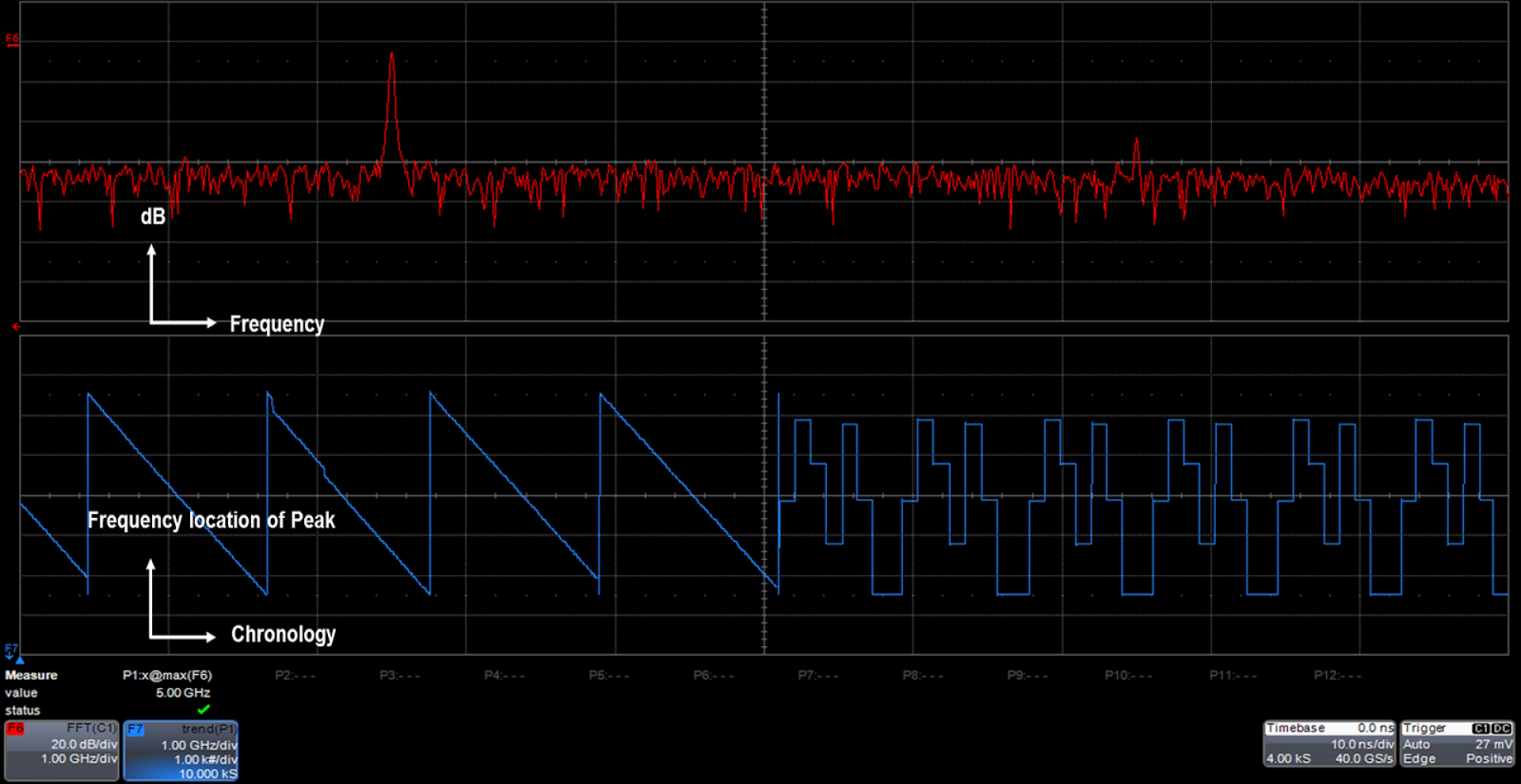Select the empty P12 measurement slot

pos(1337,676)
